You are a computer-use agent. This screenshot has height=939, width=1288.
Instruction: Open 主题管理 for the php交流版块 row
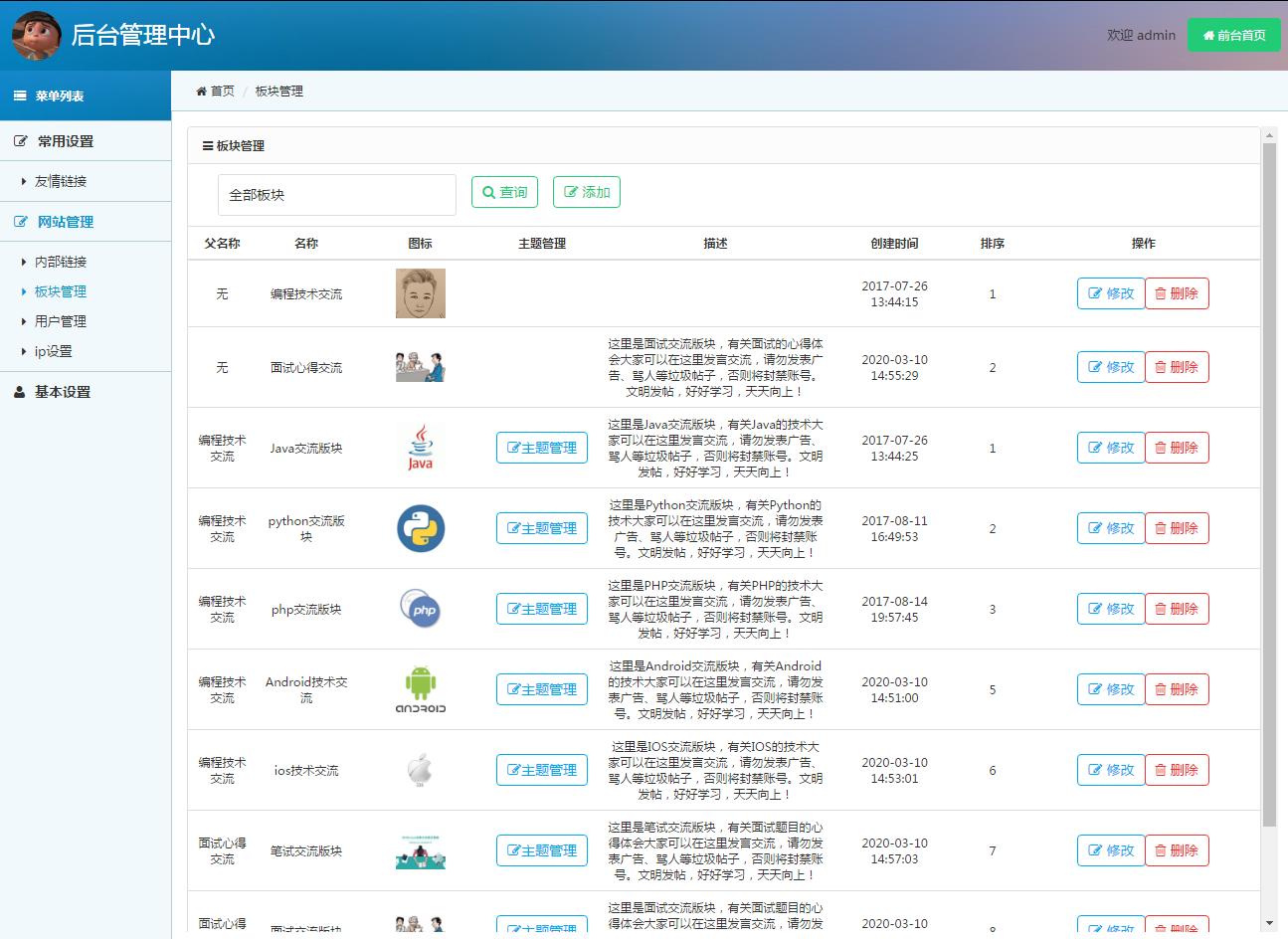541,608
